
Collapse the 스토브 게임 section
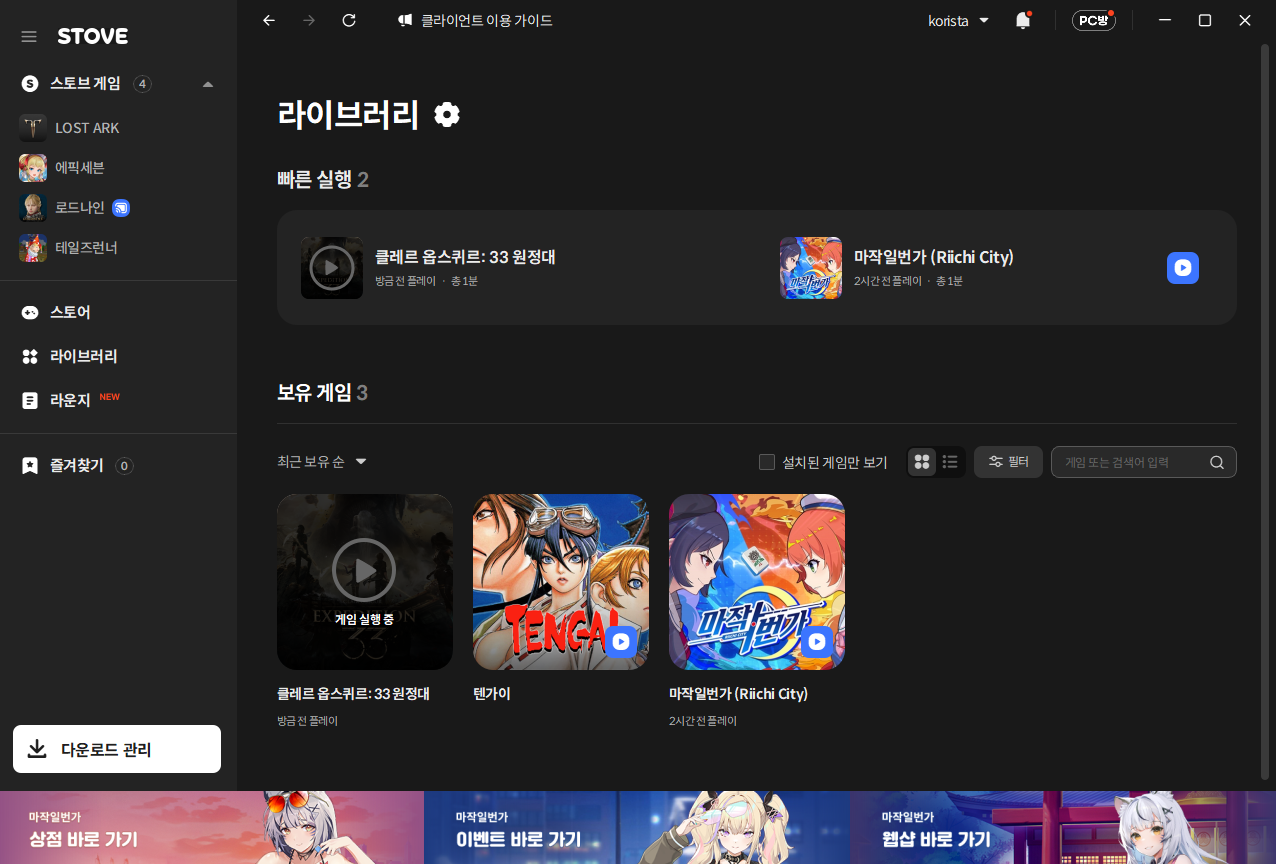point(208,84)
